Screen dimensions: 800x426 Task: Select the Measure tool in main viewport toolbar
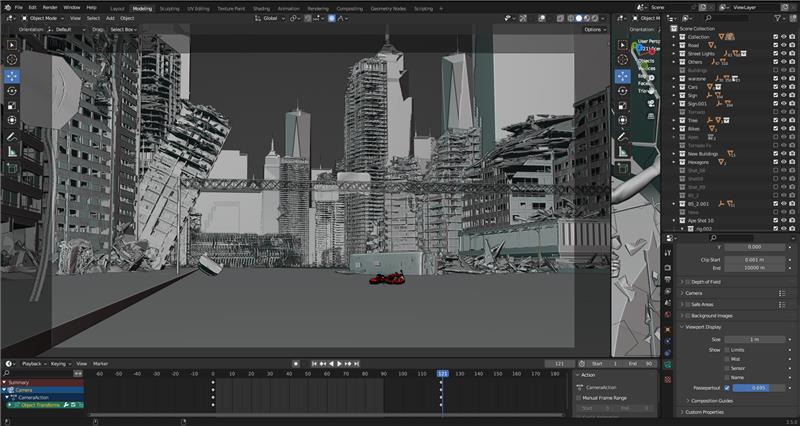[x=12, y=151]
